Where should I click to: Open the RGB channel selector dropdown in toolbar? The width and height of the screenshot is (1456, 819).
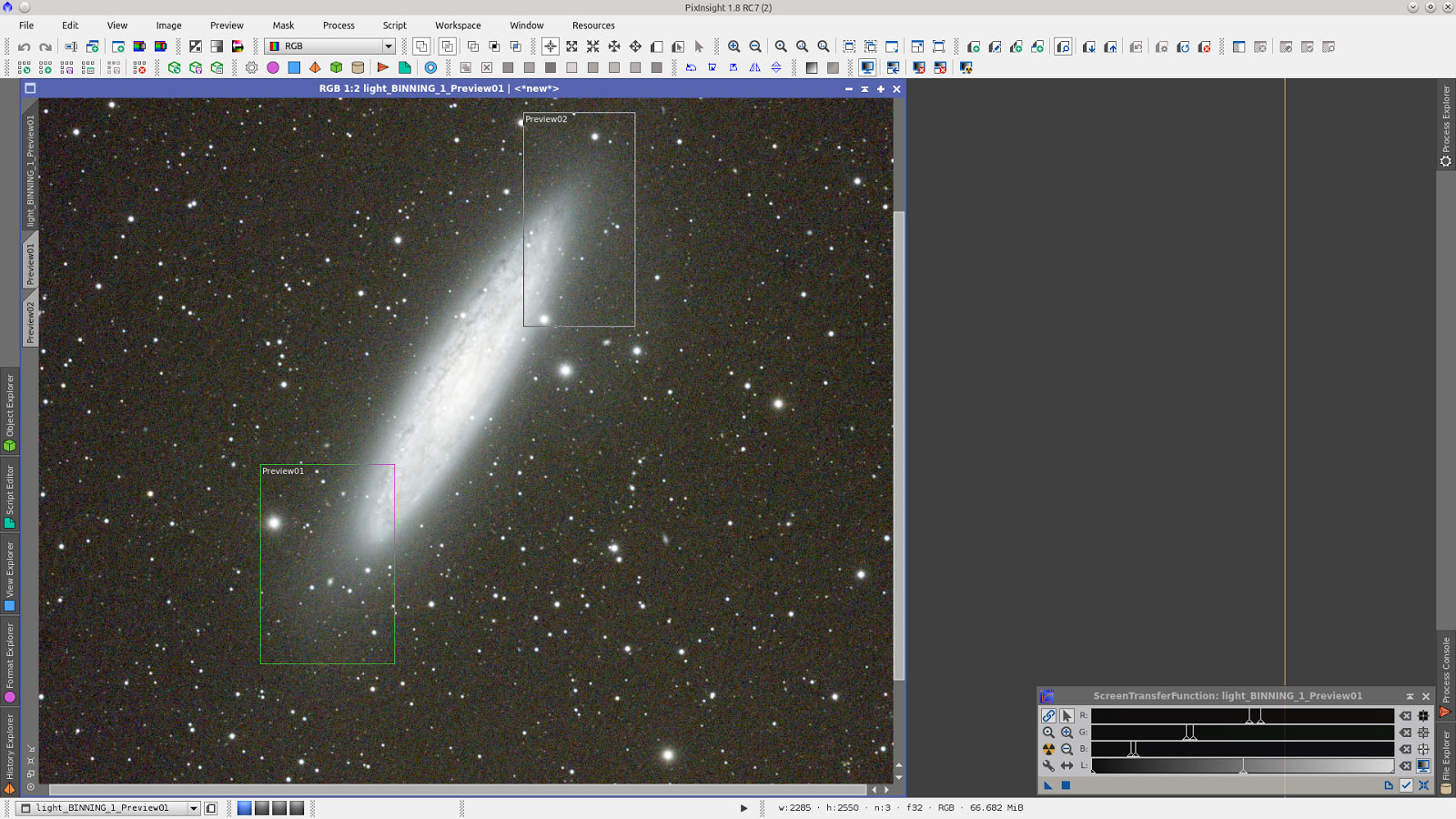388,45
